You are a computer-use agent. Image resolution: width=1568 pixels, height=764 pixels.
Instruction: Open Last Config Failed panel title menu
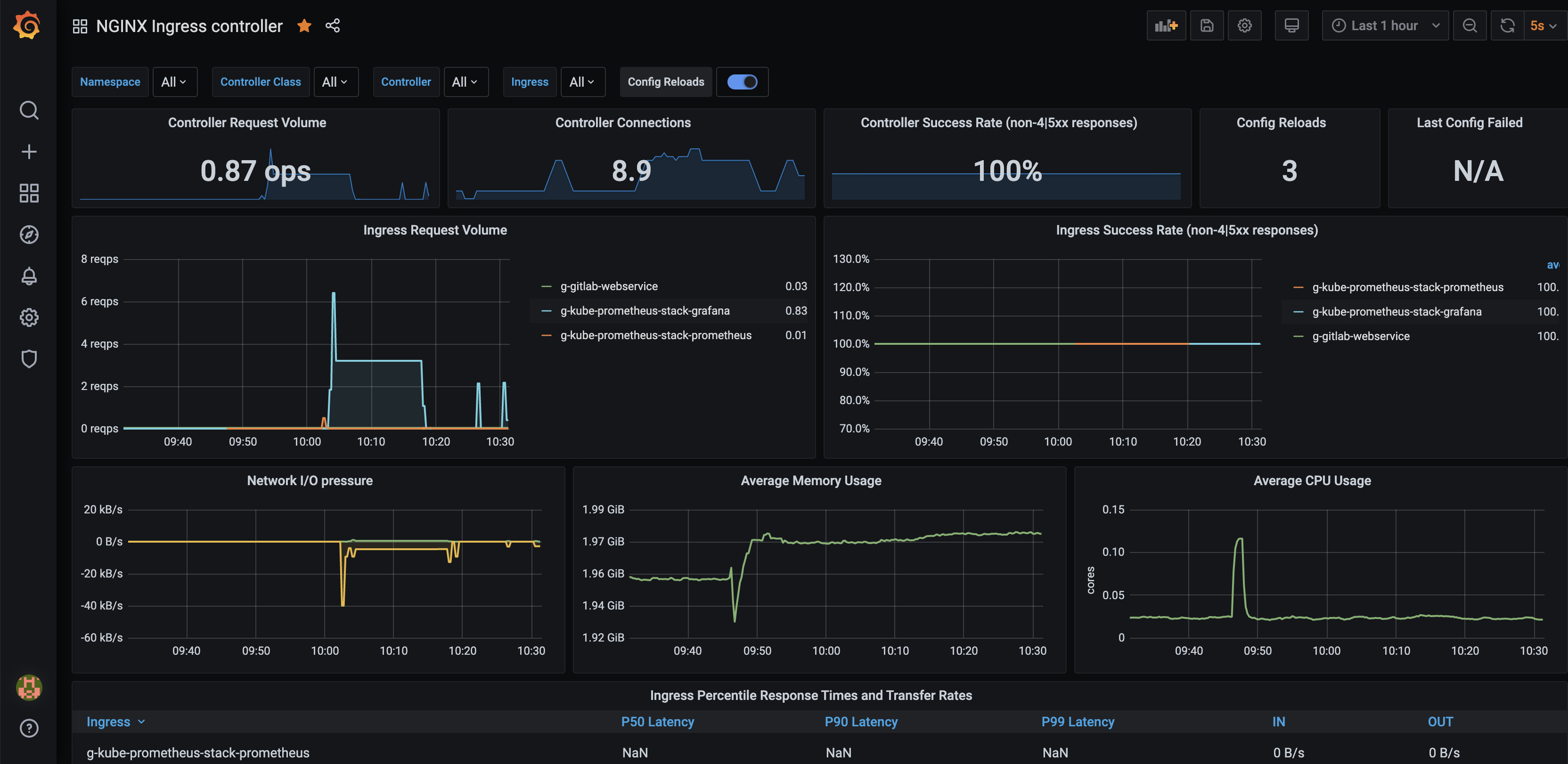(1470, 122)
